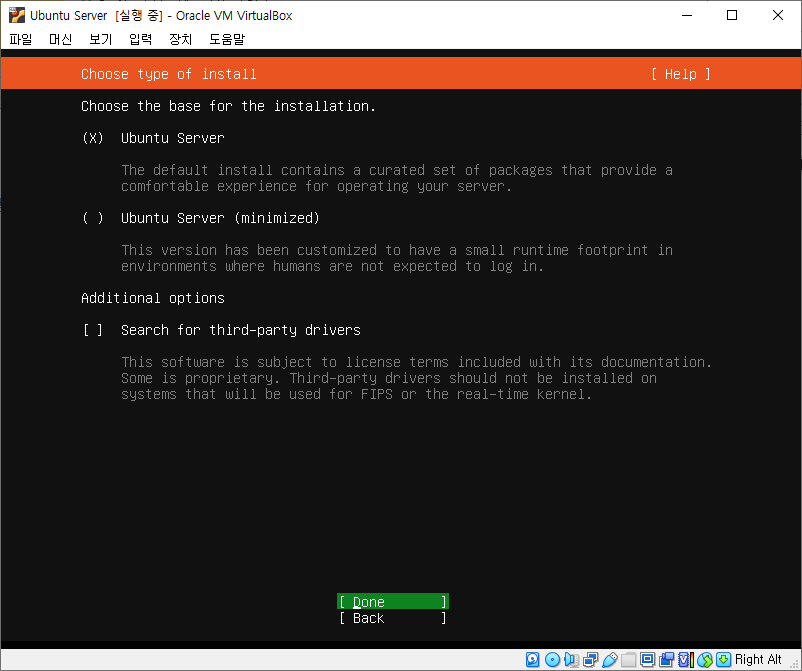Click the 'Additional options' heading

click(153, 298)
